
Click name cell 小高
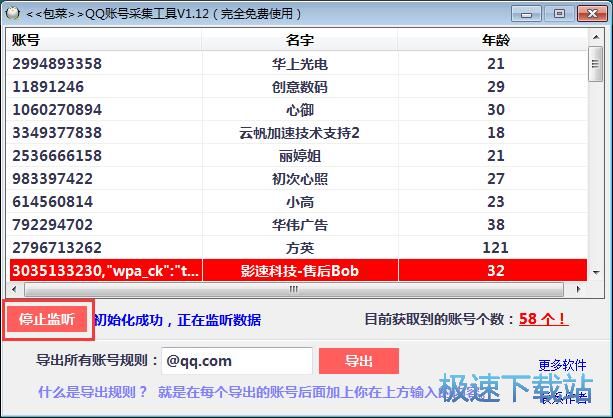coord(300,202)
